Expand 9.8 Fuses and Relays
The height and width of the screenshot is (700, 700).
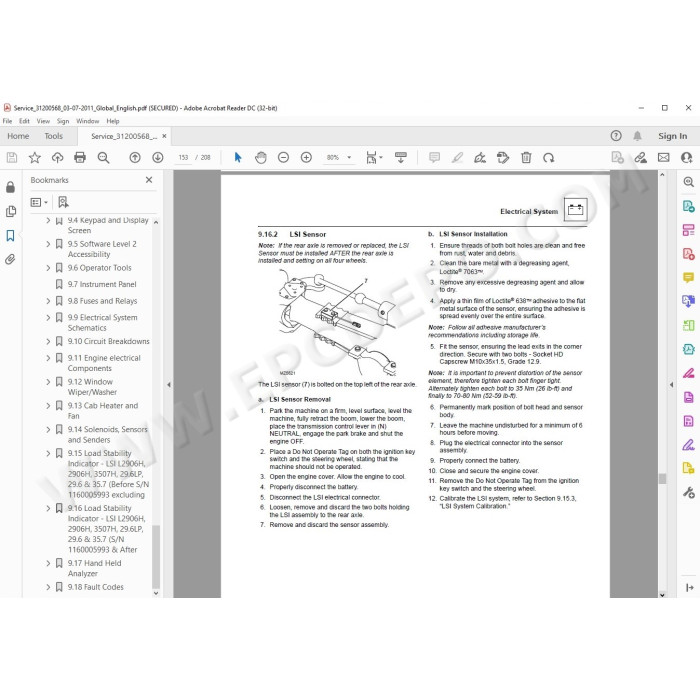point(48,301)
